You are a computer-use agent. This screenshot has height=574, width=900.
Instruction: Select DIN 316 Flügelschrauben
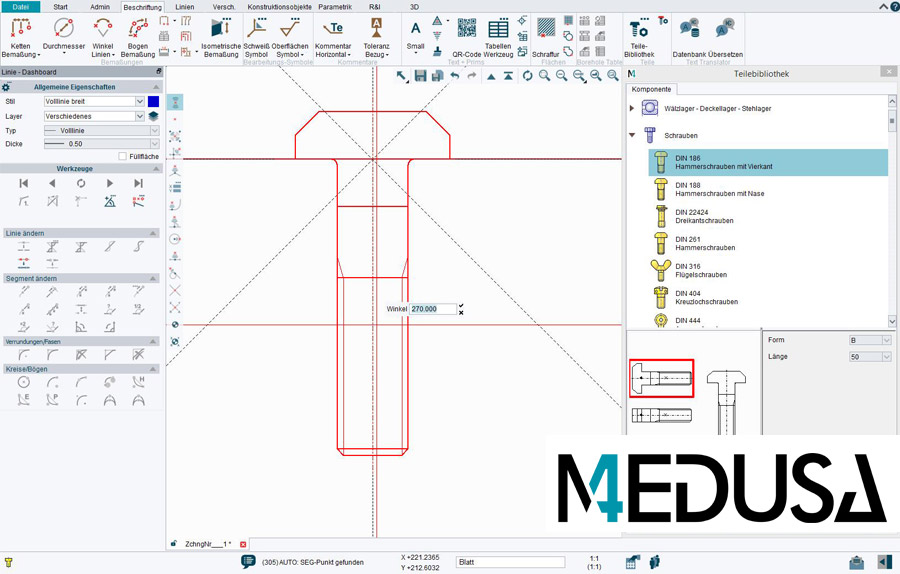pos(768,270)
